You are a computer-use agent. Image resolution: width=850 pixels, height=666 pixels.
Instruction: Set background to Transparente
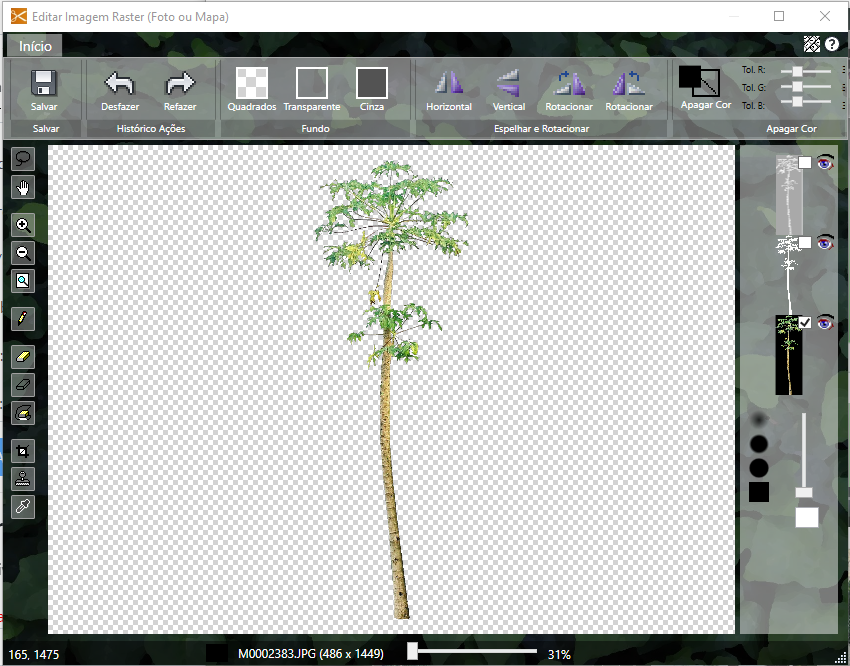pos(311,90)
